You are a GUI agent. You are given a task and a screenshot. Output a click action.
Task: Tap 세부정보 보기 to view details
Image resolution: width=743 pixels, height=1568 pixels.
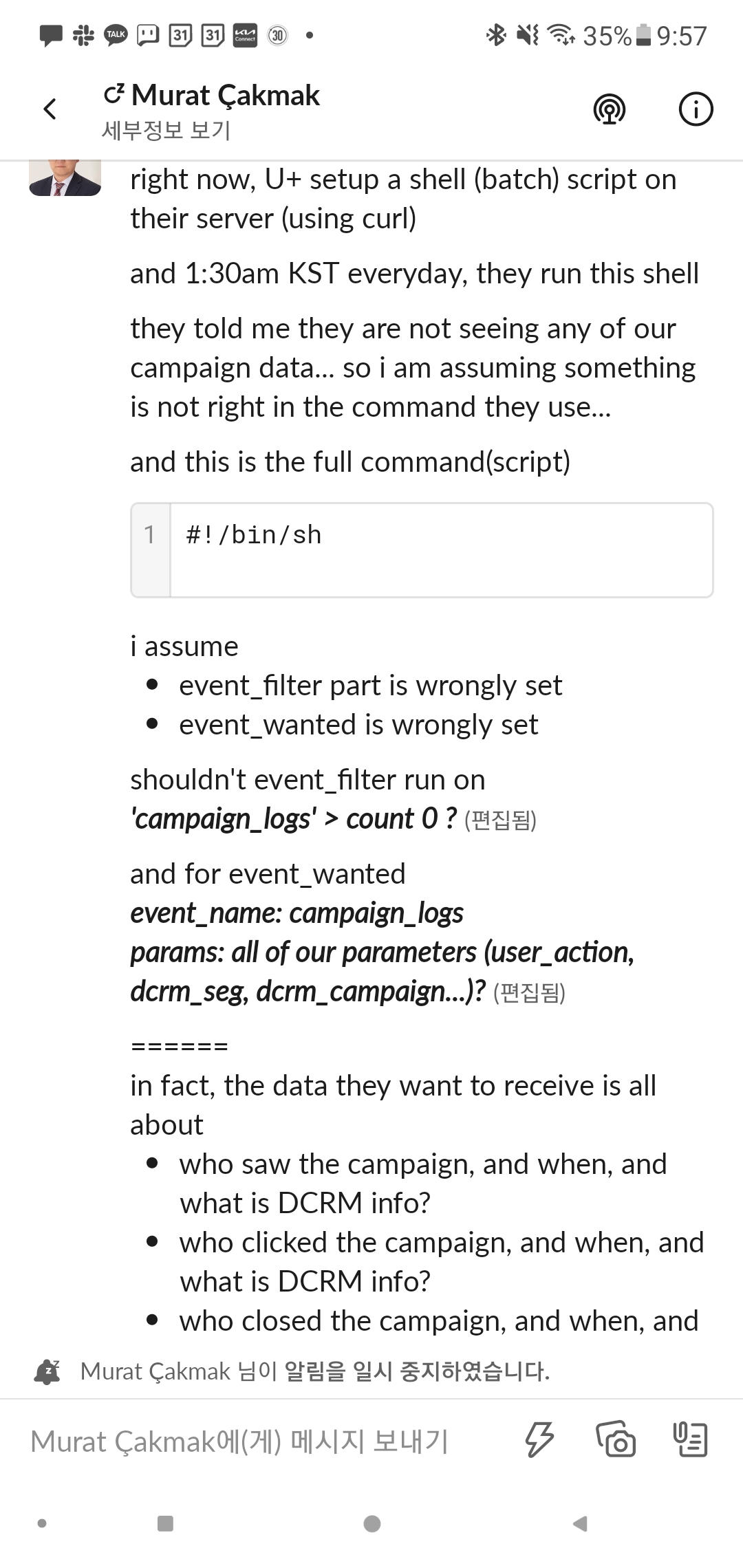coord(166,130)
